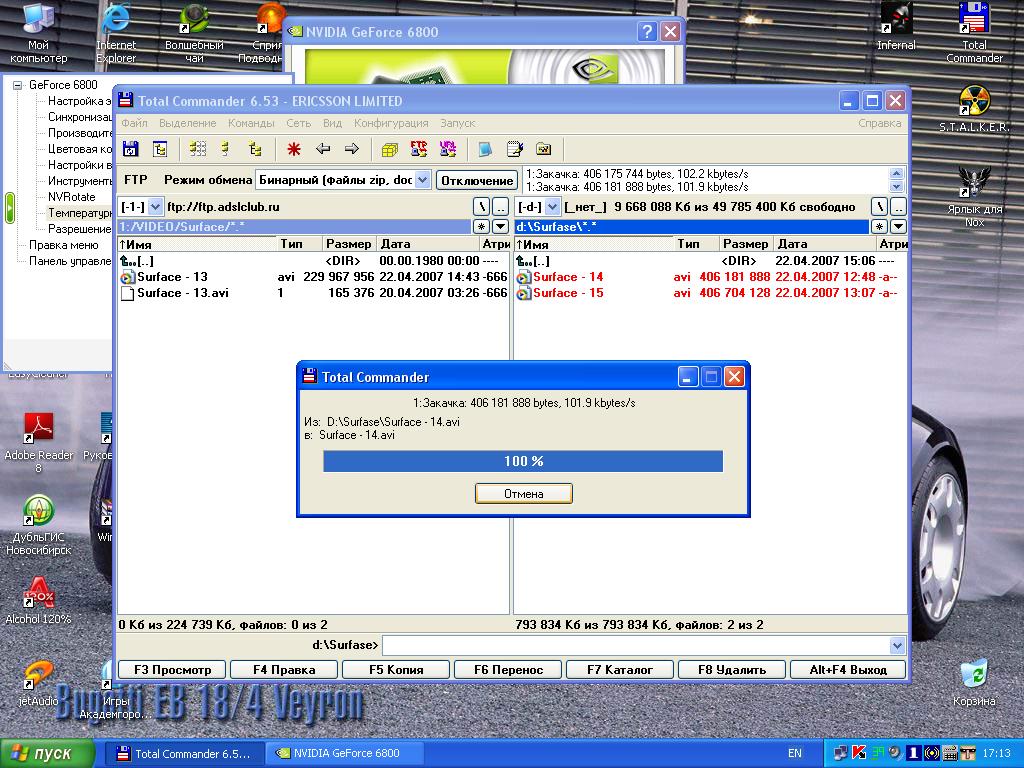Click the blue sheet toolbar icon
The height and width of the screenshot is (768, 1024).
point(485,150)
